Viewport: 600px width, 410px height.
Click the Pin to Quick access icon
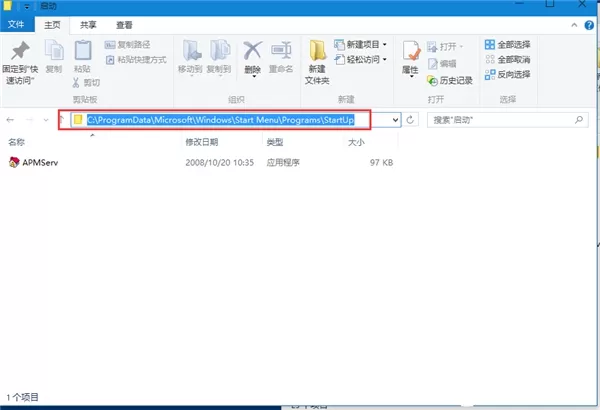coord(20,51)
